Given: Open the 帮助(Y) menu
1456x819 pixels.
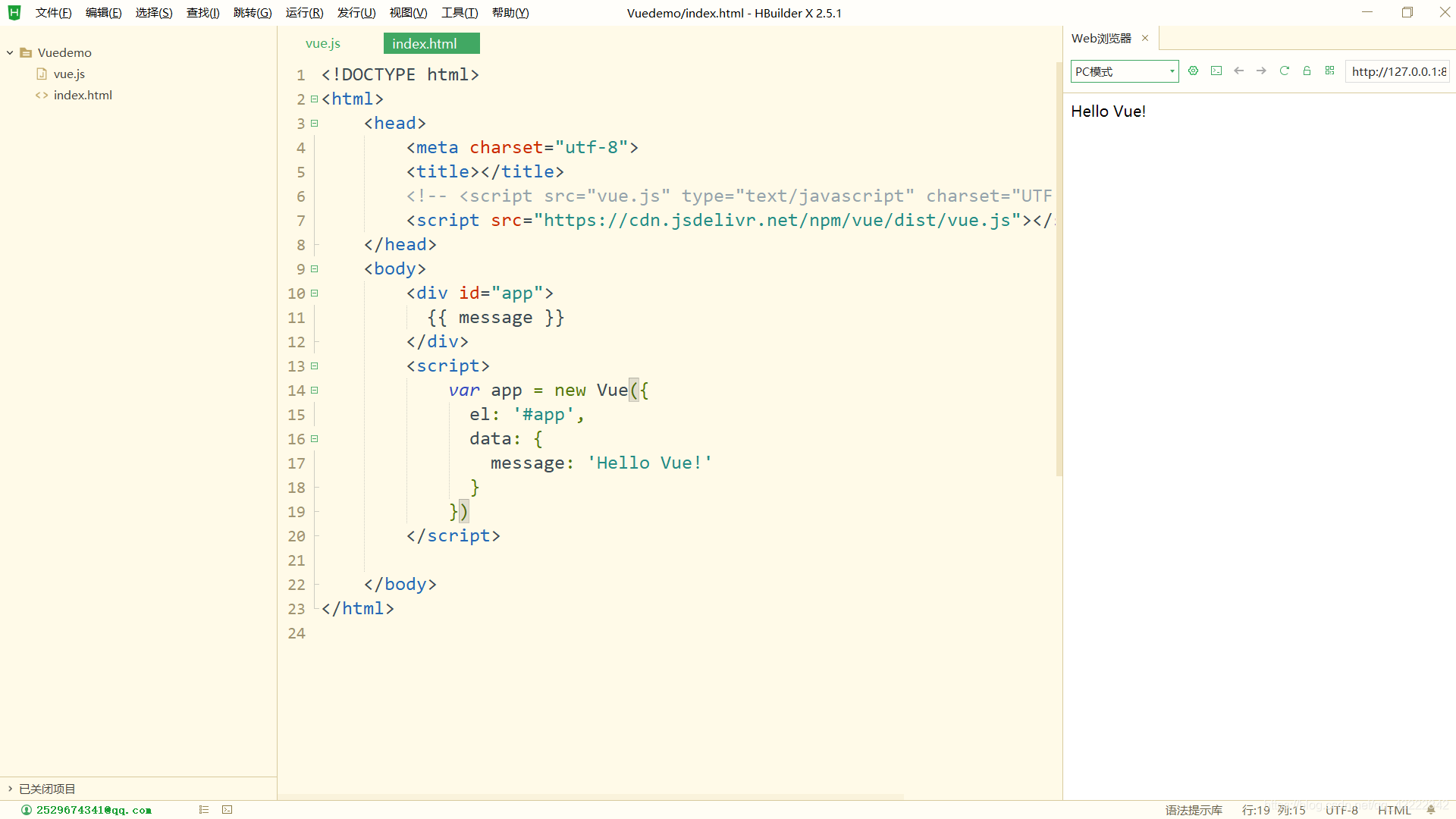Looking at the screenshot, I should 510,13.
